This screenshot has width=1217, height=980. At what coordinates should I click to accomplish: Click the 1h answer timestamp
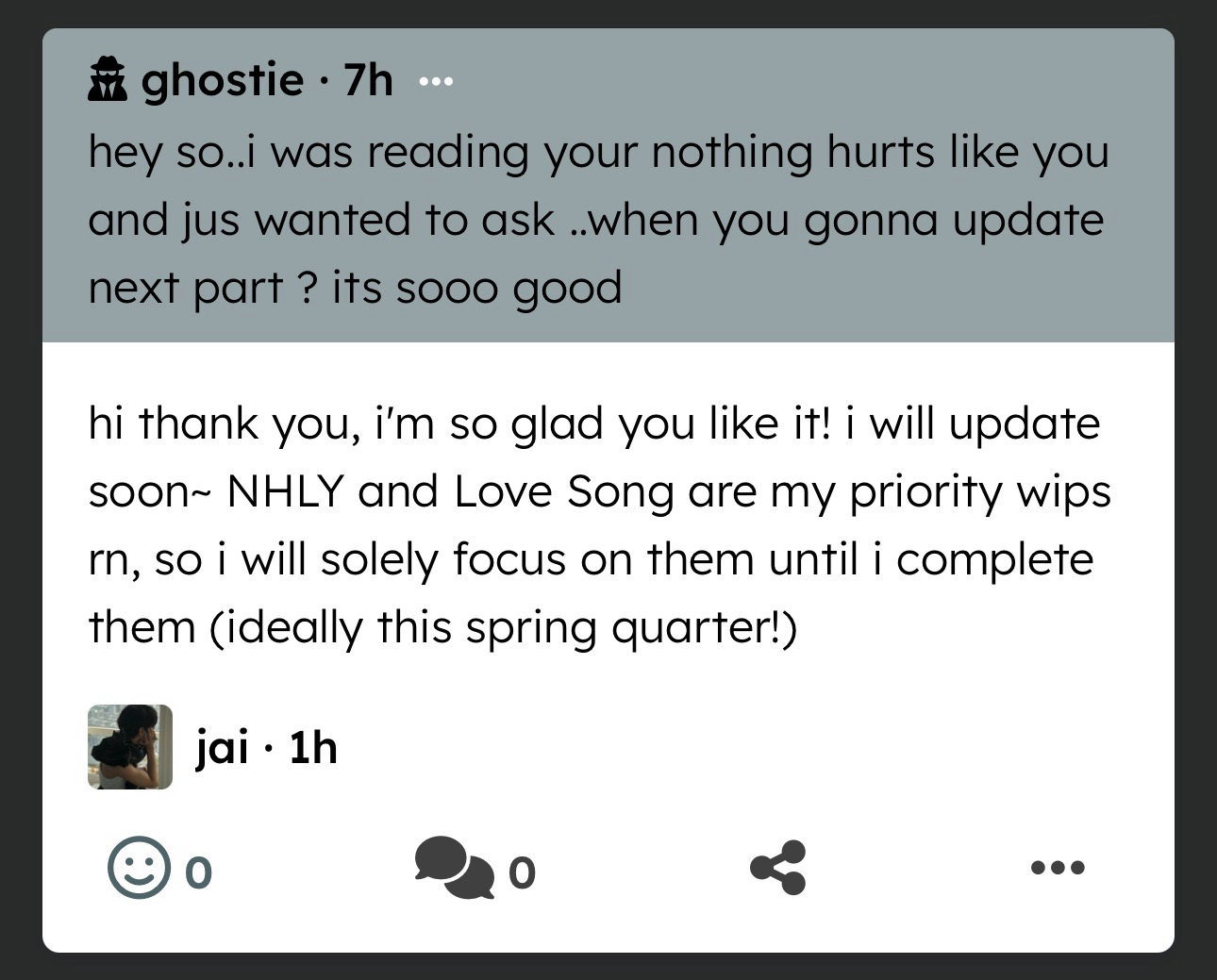coord(313,748)
